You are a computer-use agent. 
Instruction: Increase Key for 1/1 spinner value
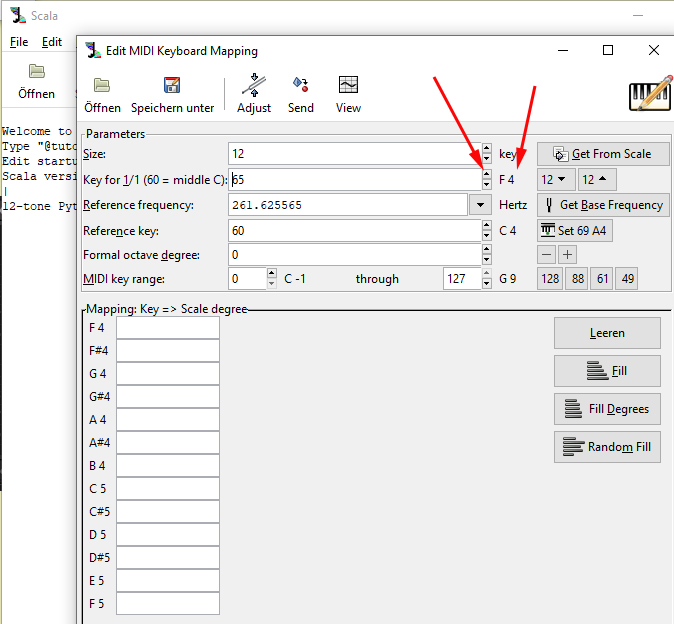[x=487, y=174]
